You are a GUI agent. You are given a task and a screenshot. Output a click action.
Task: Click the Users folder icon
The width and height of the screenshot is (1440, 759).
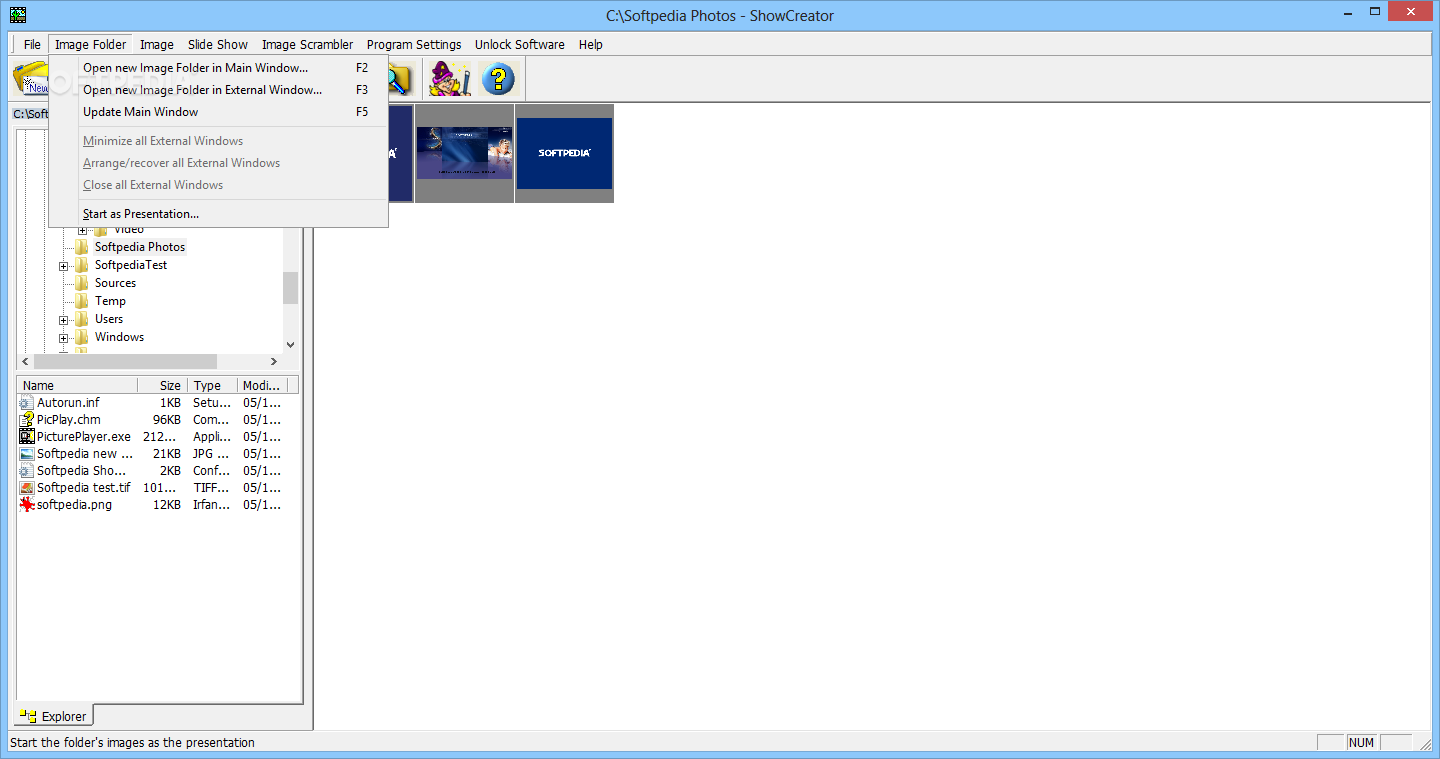[82, 319]
